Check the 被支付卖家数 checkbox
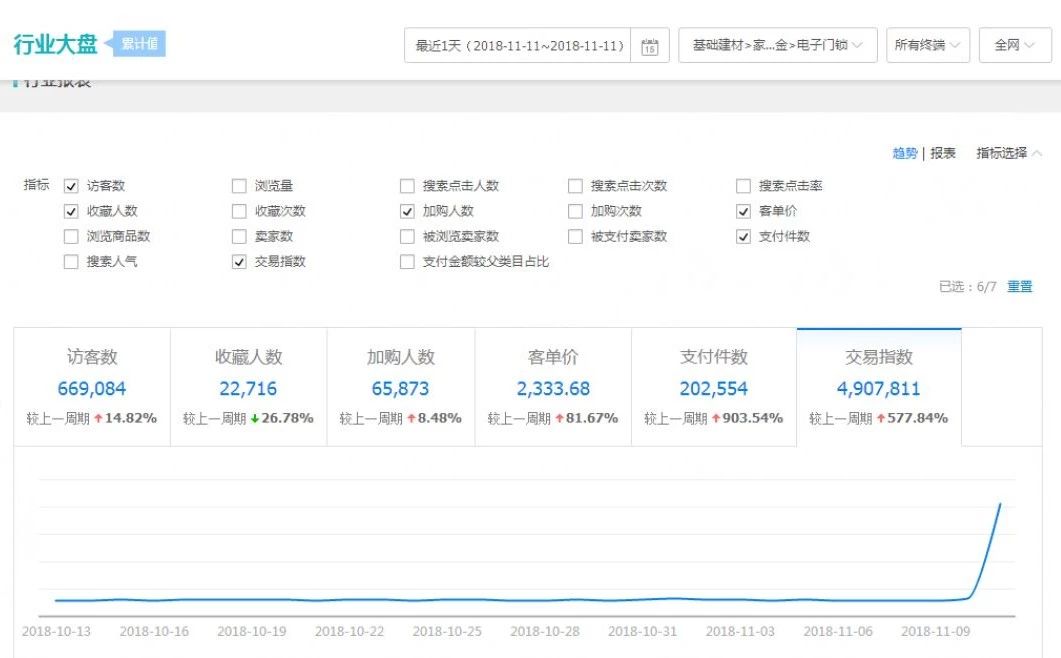The width and height of the screenshot is (1061, 658). coord(575,236)
